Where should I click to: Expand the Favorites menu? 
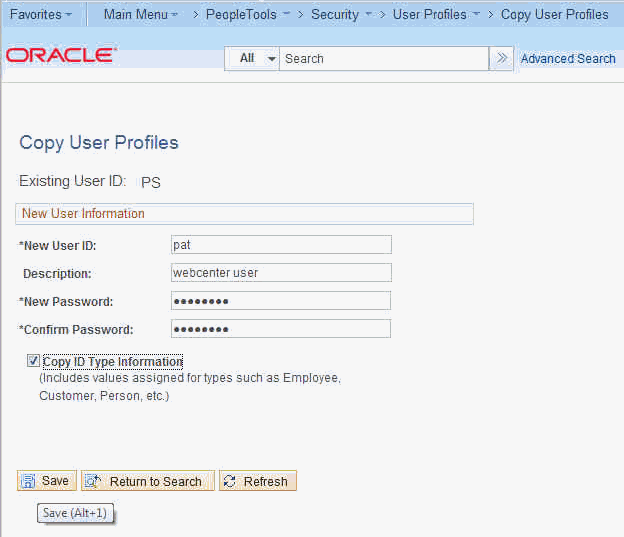click(x=40, y=15)
